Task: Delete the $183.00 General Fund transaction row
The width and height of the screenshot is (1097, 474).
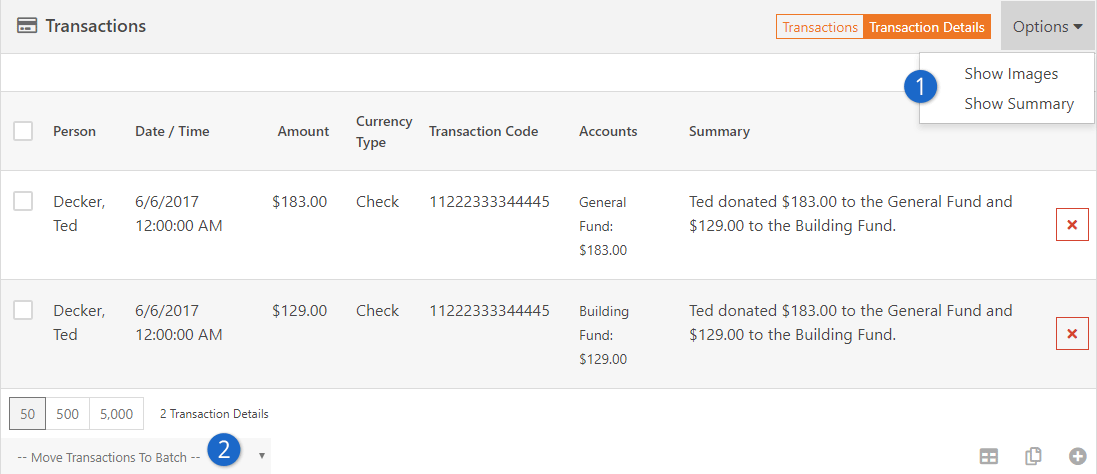Action: [1072, 224]
